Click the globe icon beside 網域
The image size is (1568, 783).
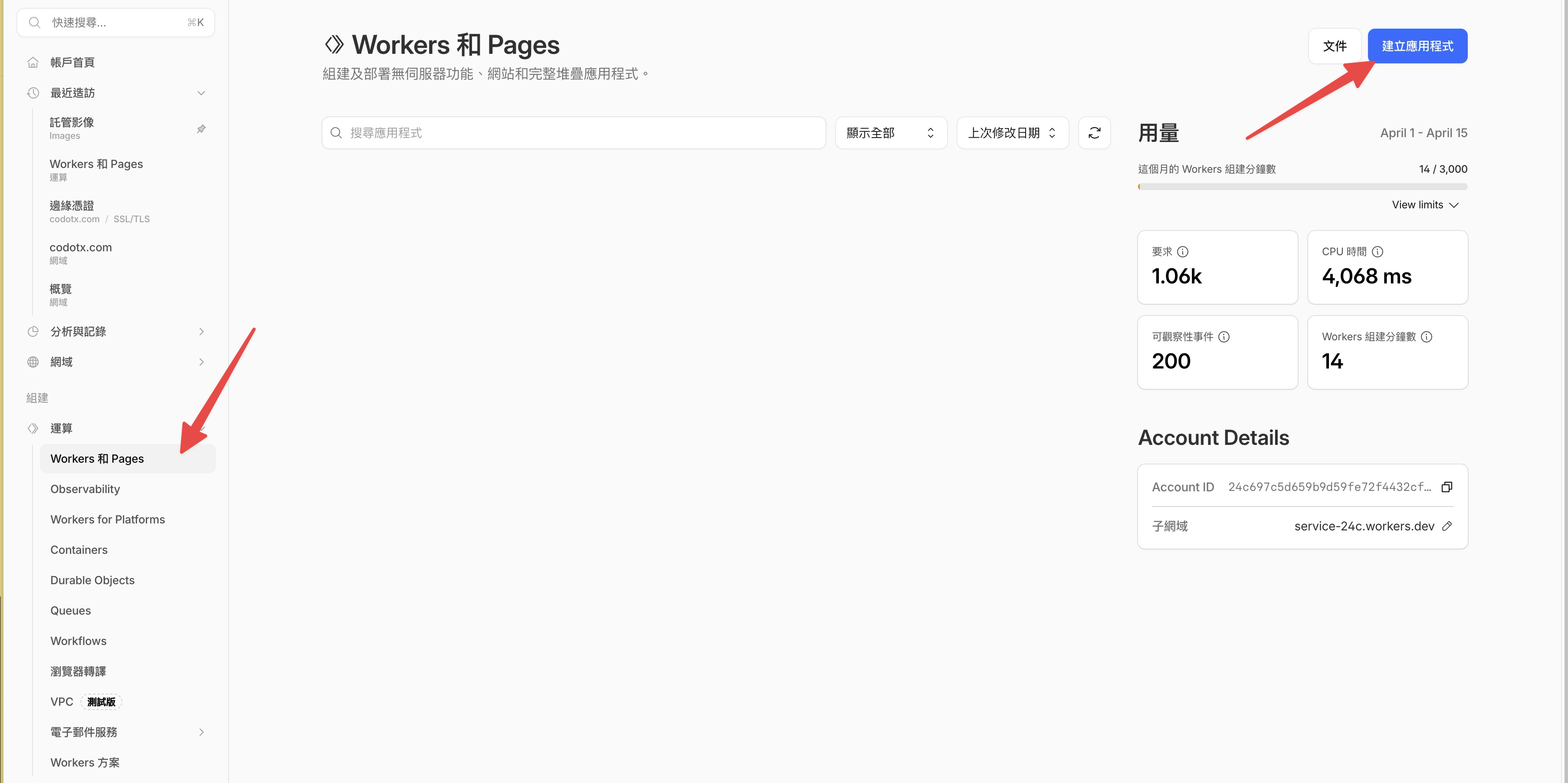33,361
